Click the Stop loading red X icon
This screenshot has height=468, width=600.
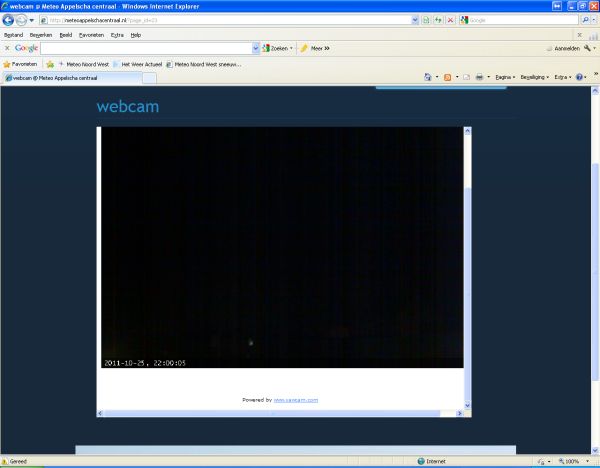(x=450, y=20)
